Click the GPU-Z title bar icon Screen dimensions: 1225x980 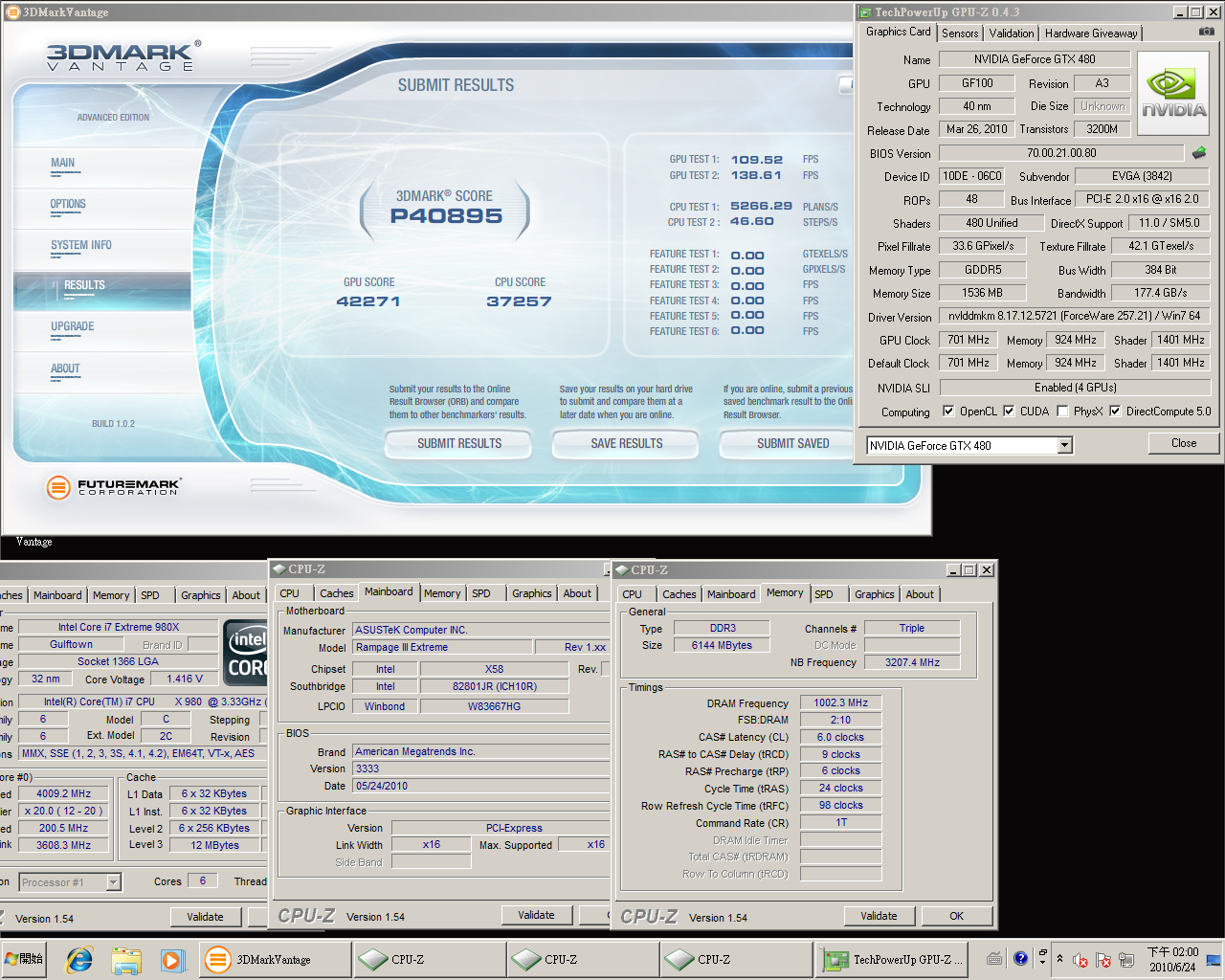(865, 11)
